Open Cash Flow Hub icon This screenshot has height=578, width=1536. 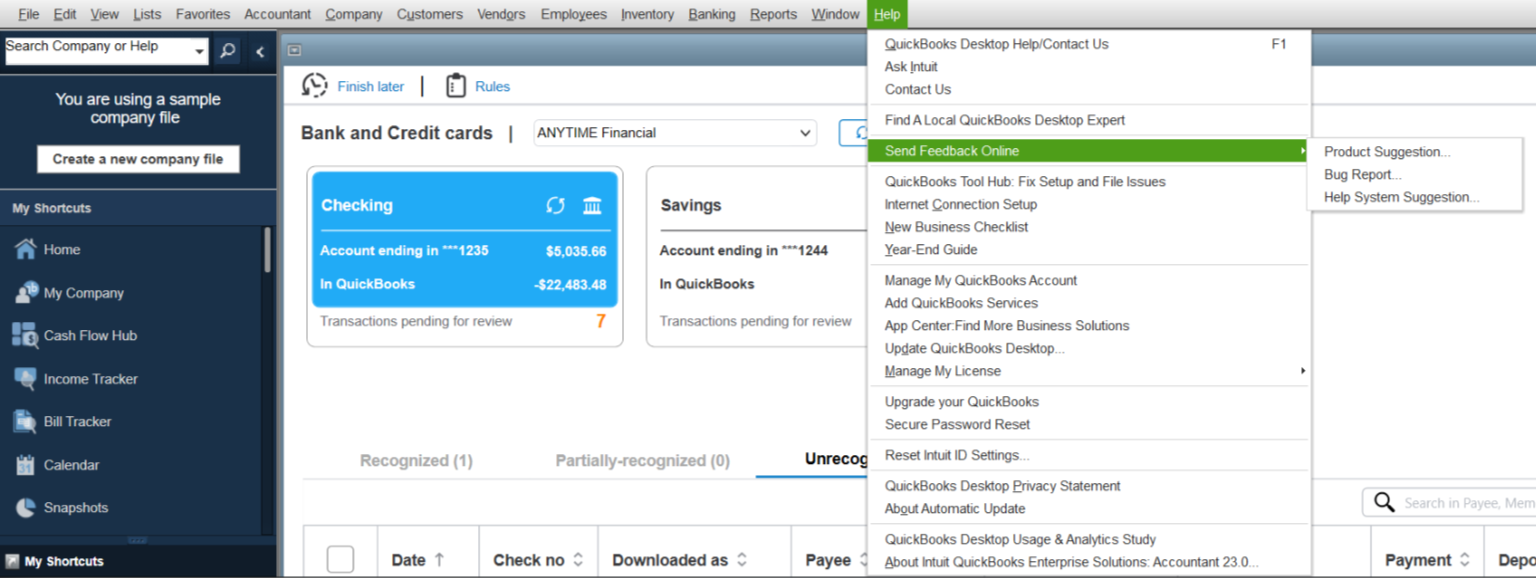[25, 335]
